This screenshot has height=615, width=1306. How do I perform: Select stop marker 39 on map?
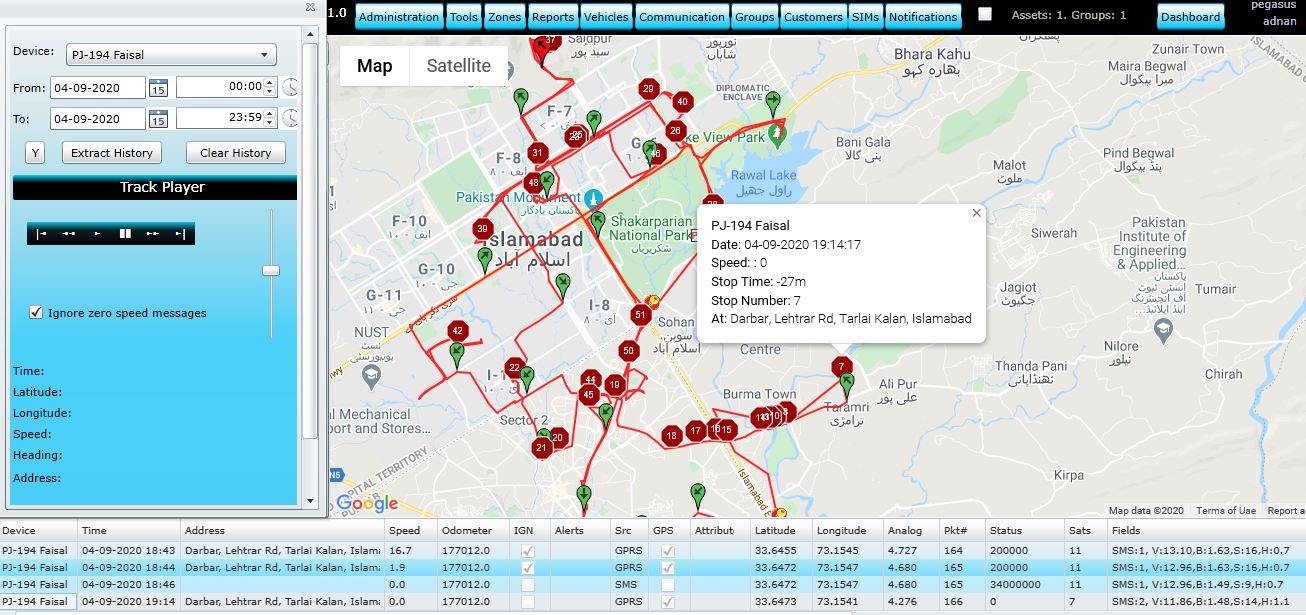[x=483, y=228]
